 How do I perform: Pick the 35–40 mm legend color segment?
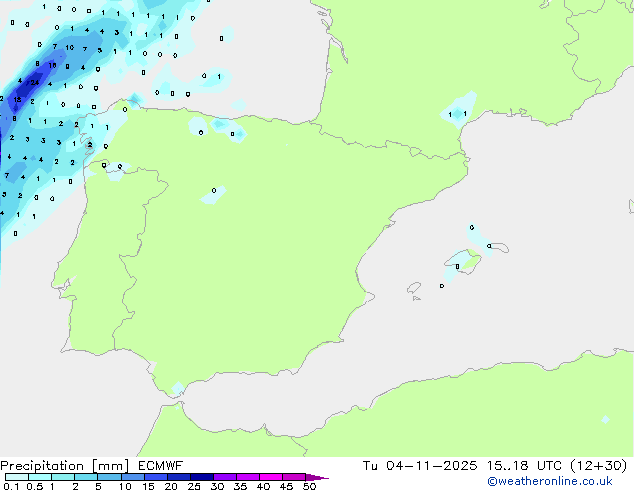[248, 477]
